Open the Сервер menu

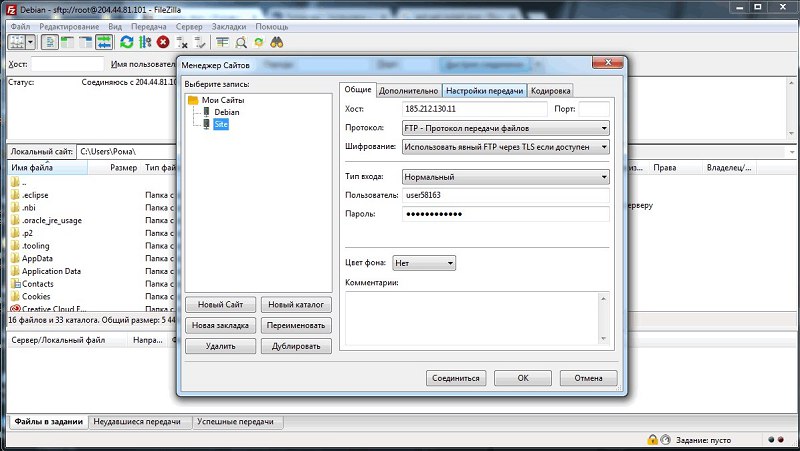click(x=189, y=27)
